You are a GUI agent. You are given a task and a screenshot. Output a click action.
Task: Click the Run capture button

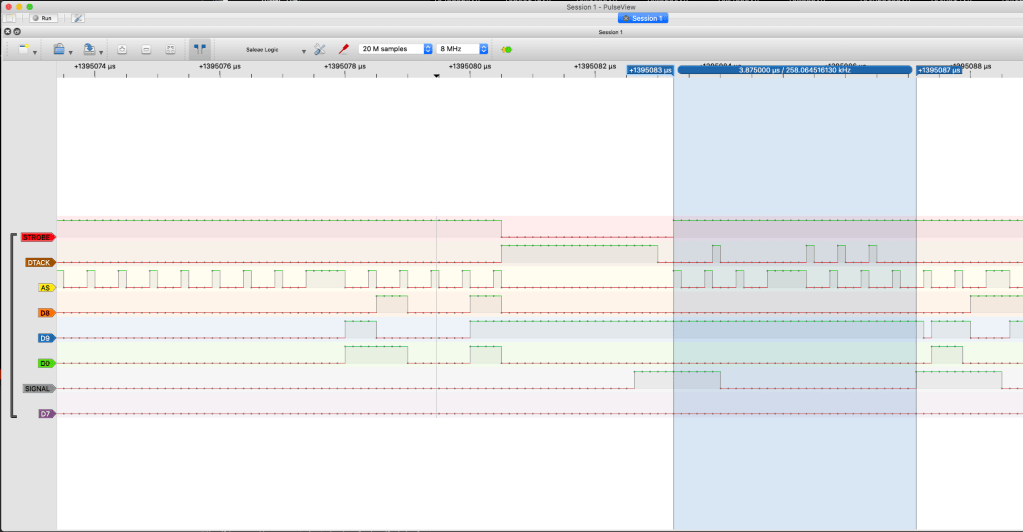point(42,18)
